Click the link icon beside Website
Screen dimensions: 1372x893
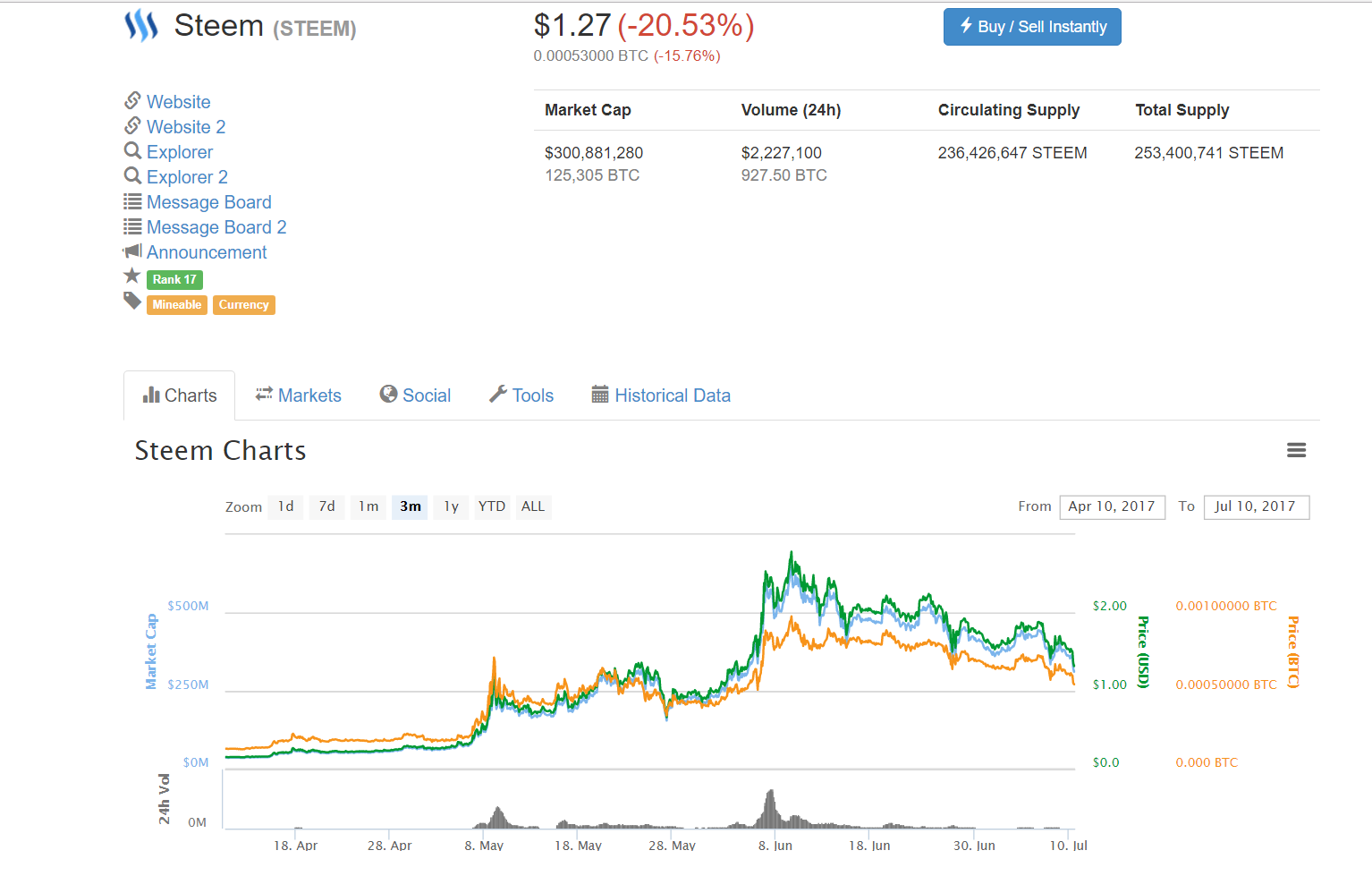point(132,99)
